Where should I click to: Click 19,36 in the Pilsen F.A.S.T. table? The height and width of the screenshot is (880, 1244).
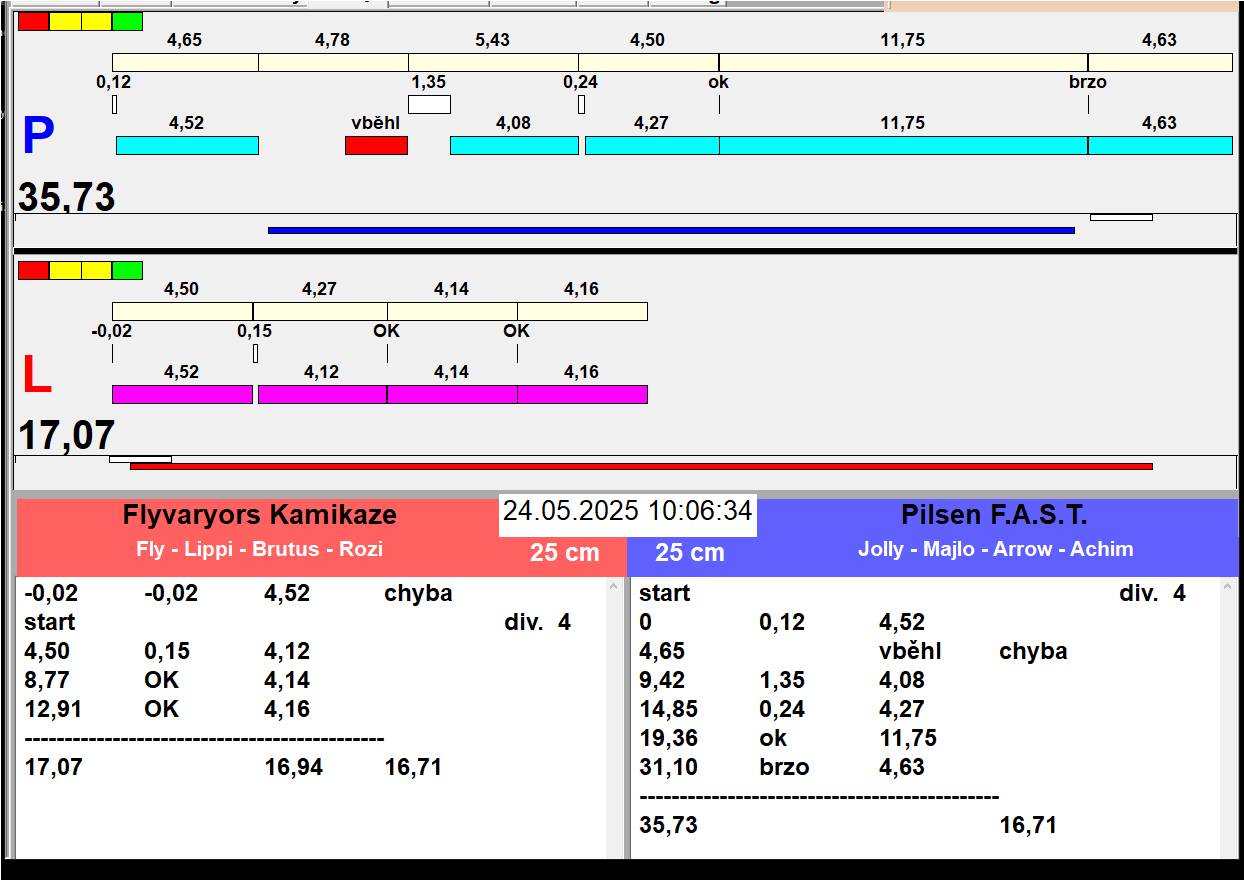coord(668,738)
